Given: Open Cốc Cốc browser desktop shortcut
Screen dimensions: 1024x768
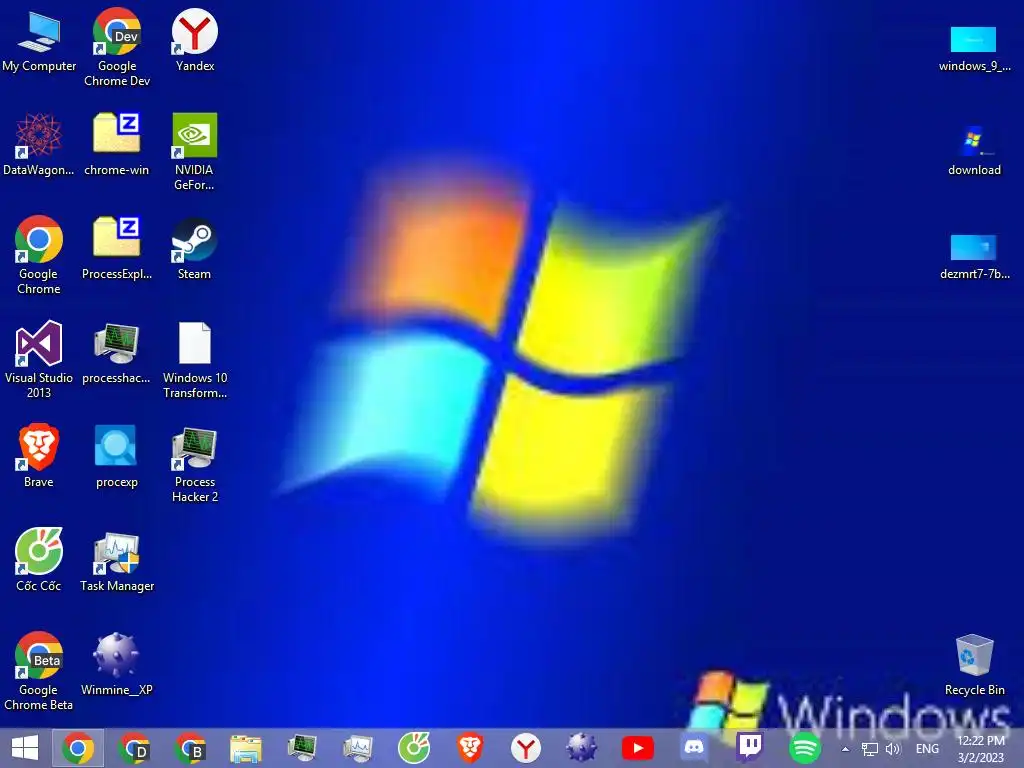Looking at the screenshot, I should pos(39,560).
